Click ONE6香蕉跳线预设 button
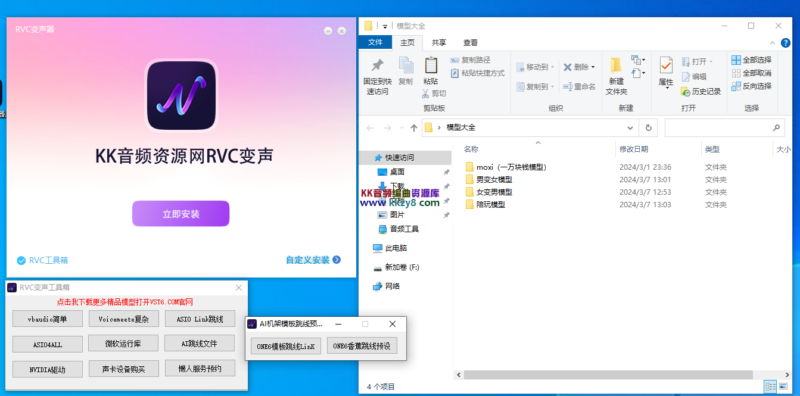Viewport: 800px width, 396px height. pyautogui.click(x=362, y=345)
